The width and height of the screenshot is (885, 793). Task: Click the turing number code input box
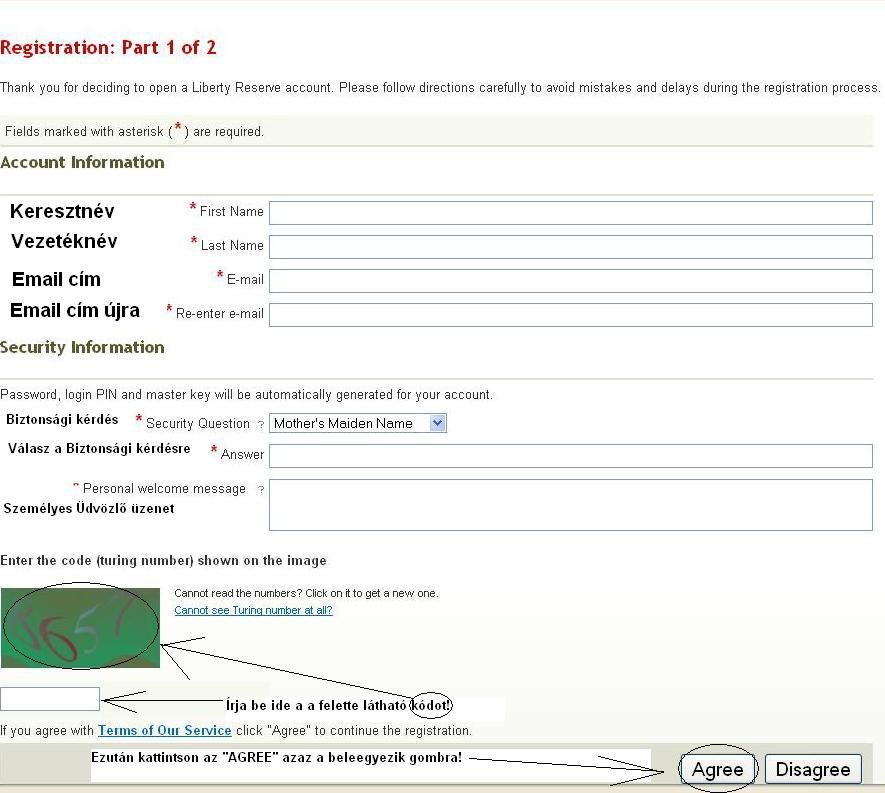point(50,699)
